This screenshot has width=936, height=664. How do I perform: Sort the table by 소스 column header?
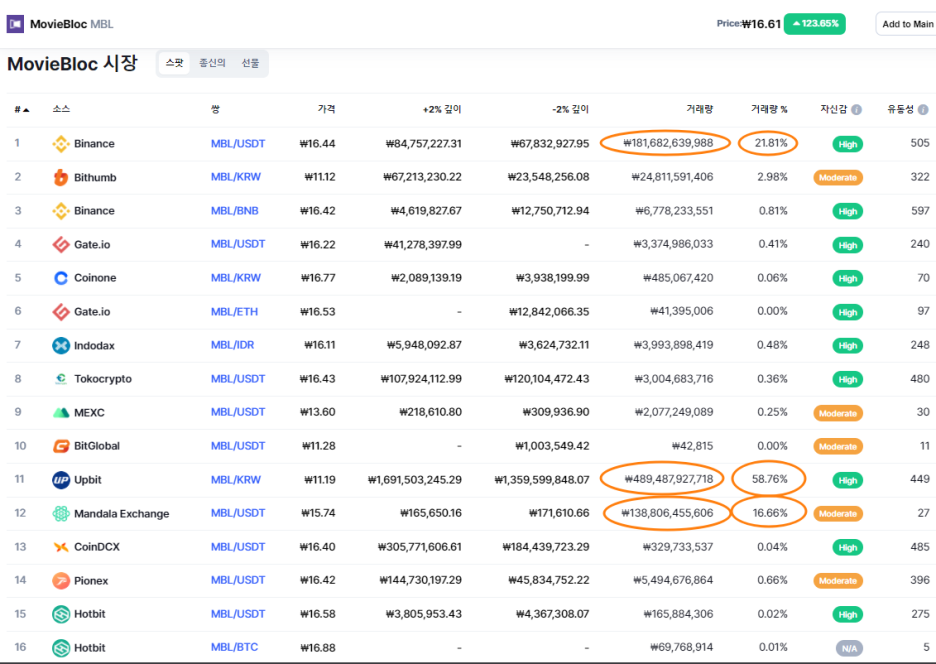click(x=61, y=109)
